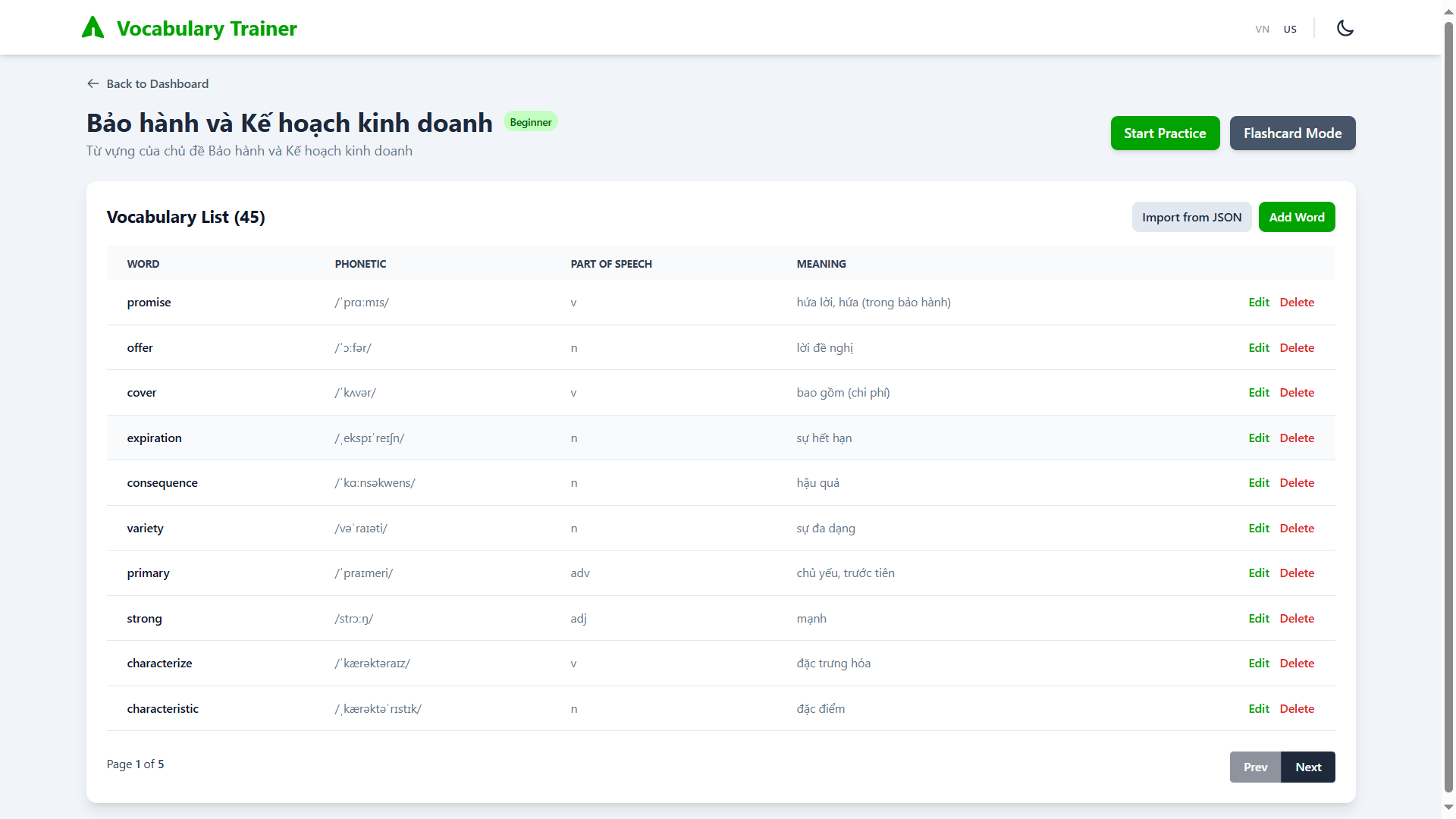Delete the word "consequence"
1456x819 pixels.
coord(1296,483)
